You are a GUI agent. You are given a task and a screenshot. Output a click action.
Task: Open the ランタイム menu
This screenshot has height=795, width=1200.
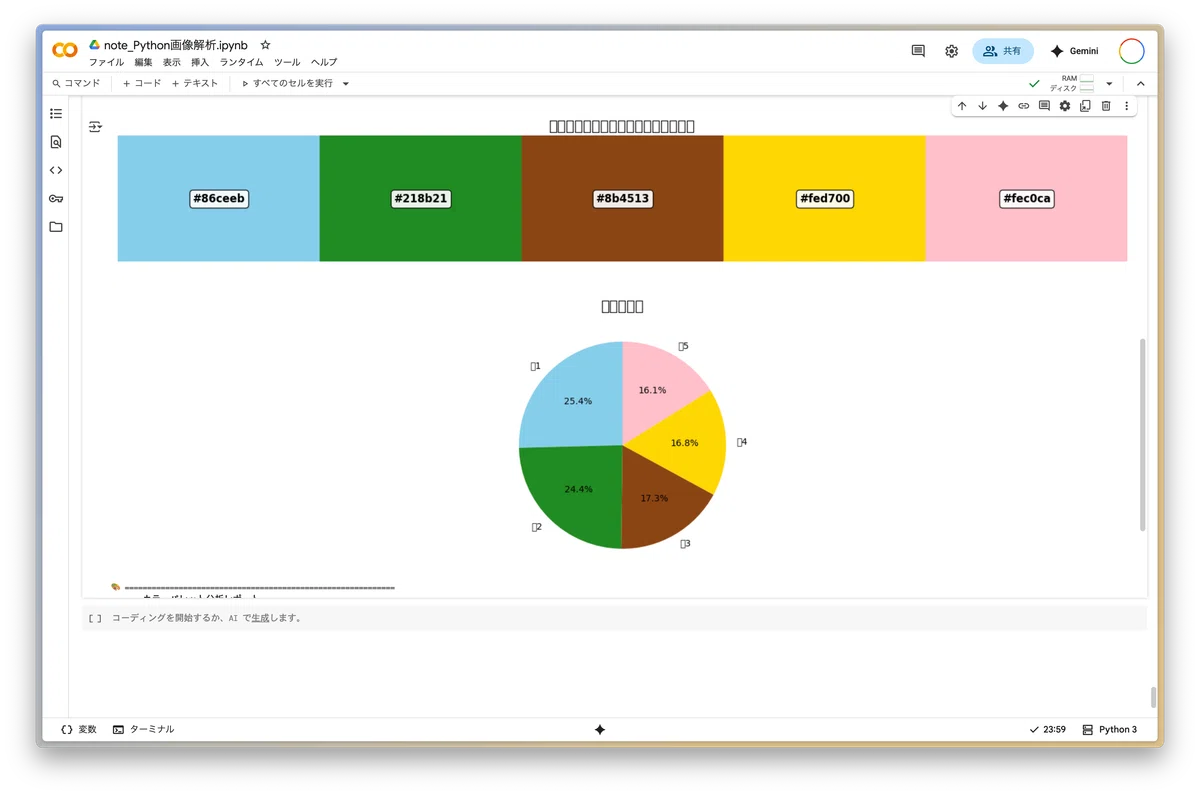tap(242, 62)
